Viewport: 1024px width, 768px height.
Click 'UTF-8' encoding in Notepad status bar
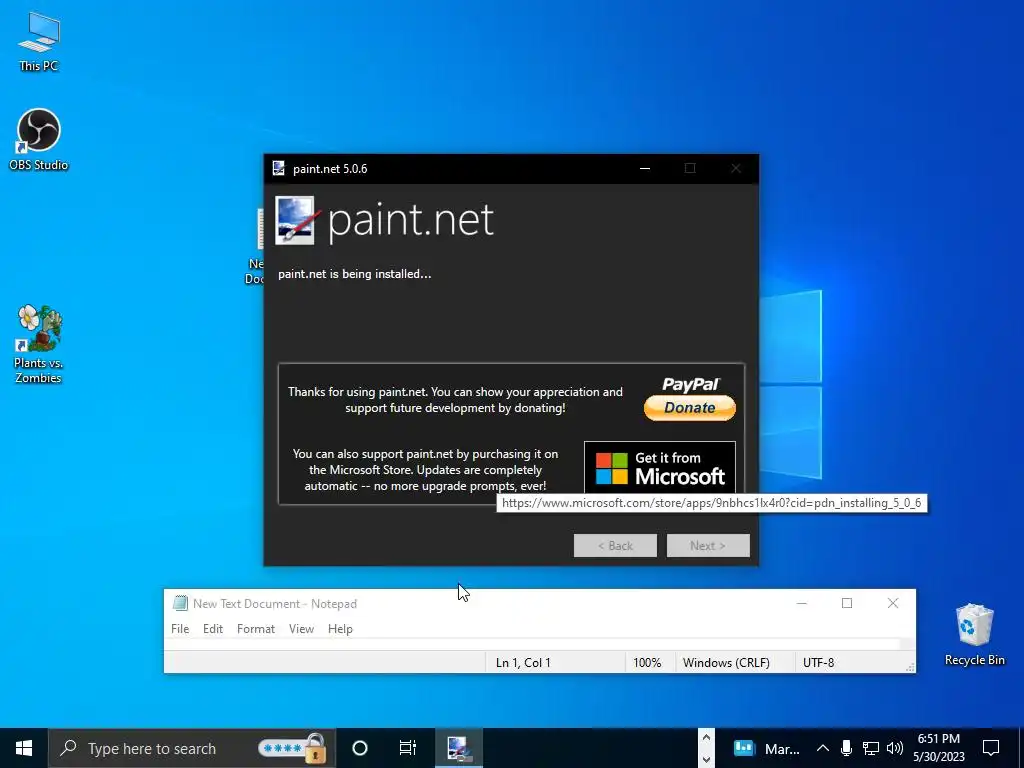(x=819, y=662)
